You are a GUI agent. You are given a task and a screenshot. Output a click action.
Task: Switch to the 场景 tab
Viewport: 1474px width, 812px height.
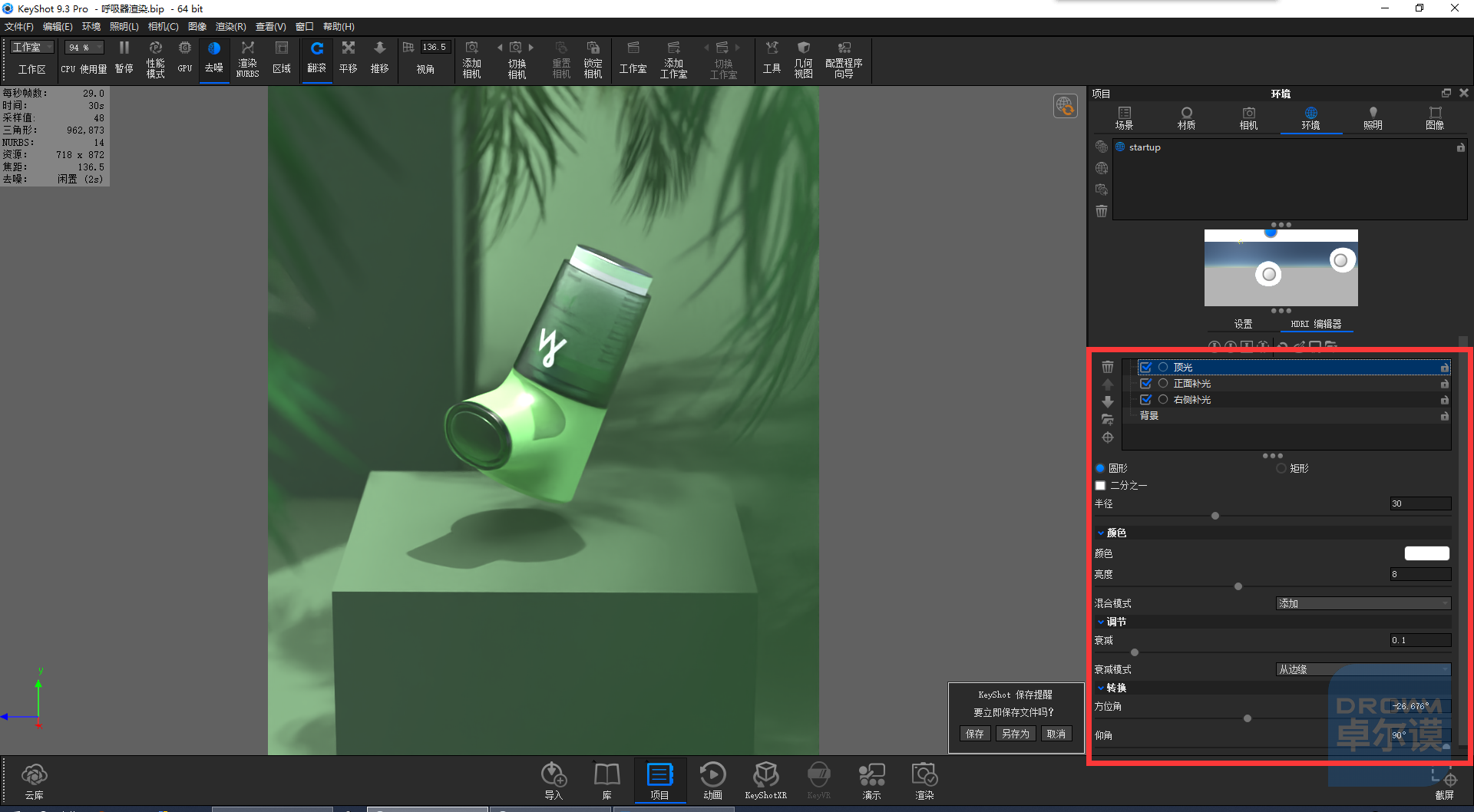point(1125,119)
